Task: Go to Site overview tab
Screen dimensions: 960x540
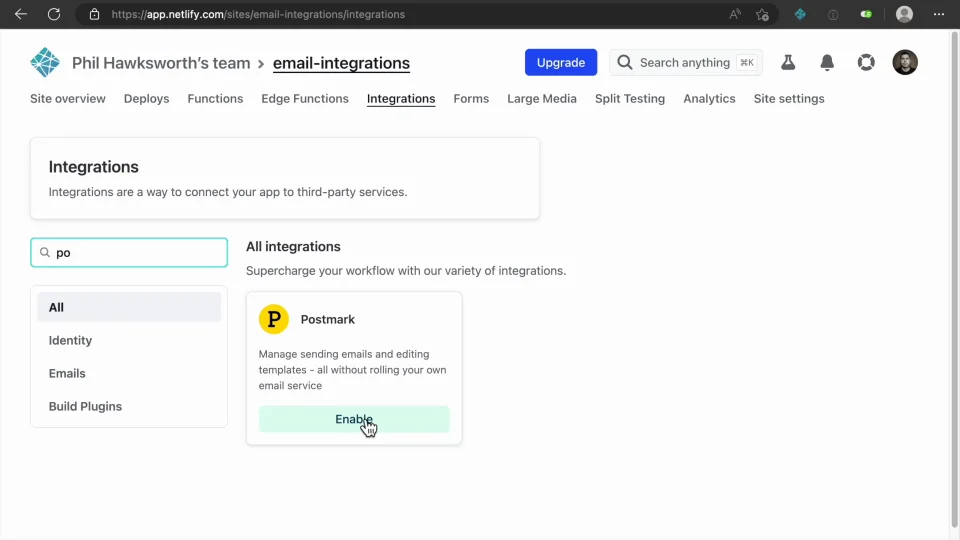Action: coord(68,99)
